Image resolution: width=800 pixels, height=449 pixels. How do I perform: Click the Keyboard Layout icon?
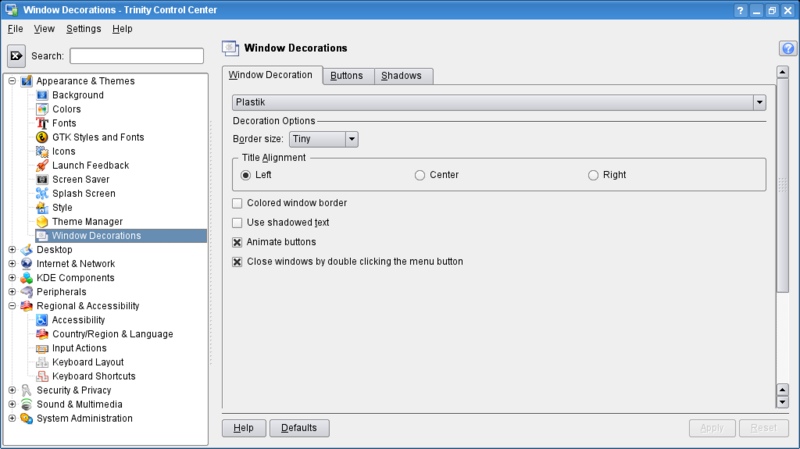coord(42,362)
